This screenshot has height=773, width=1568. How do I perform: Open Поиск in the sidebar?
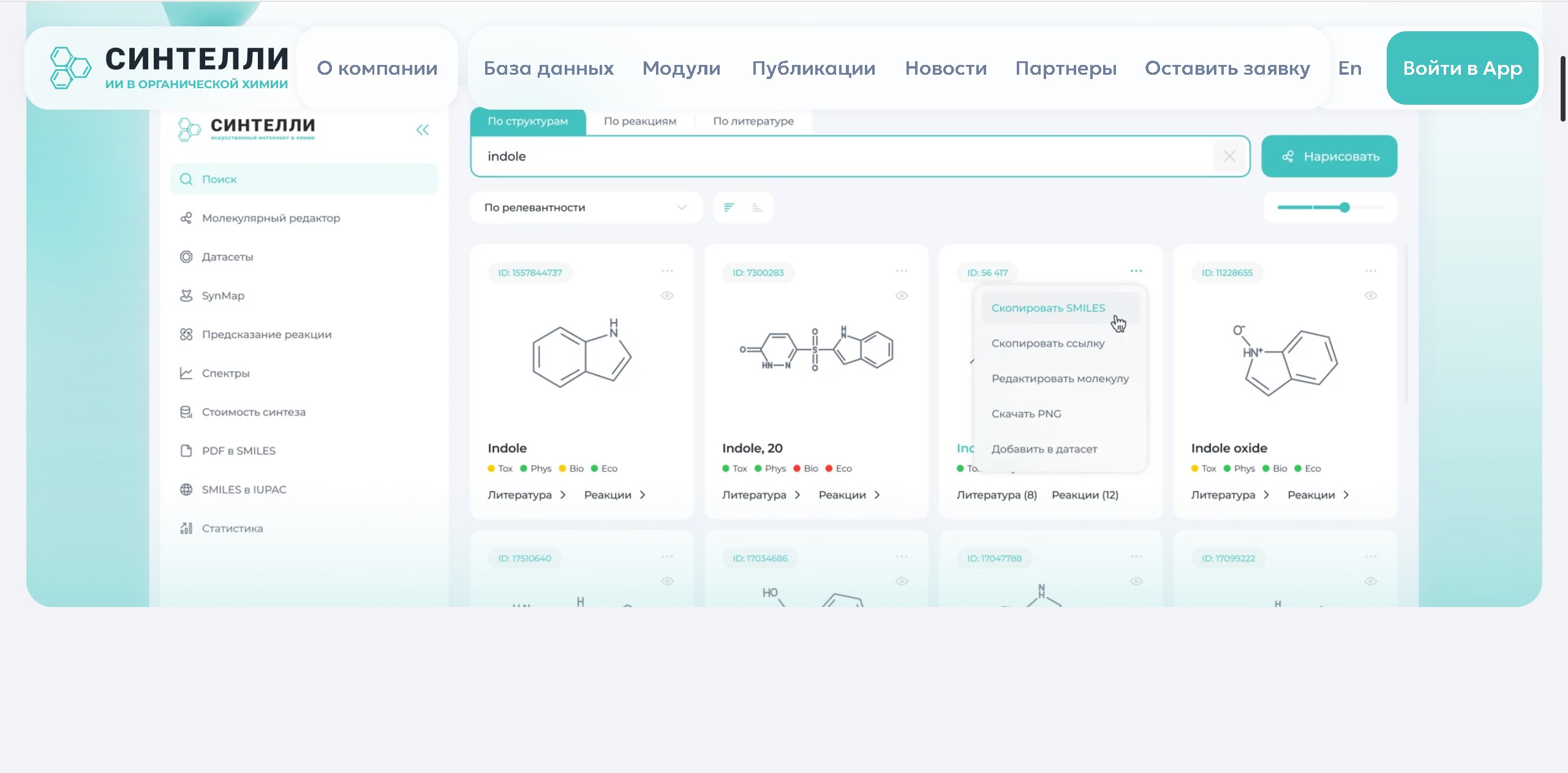point(304,179)
